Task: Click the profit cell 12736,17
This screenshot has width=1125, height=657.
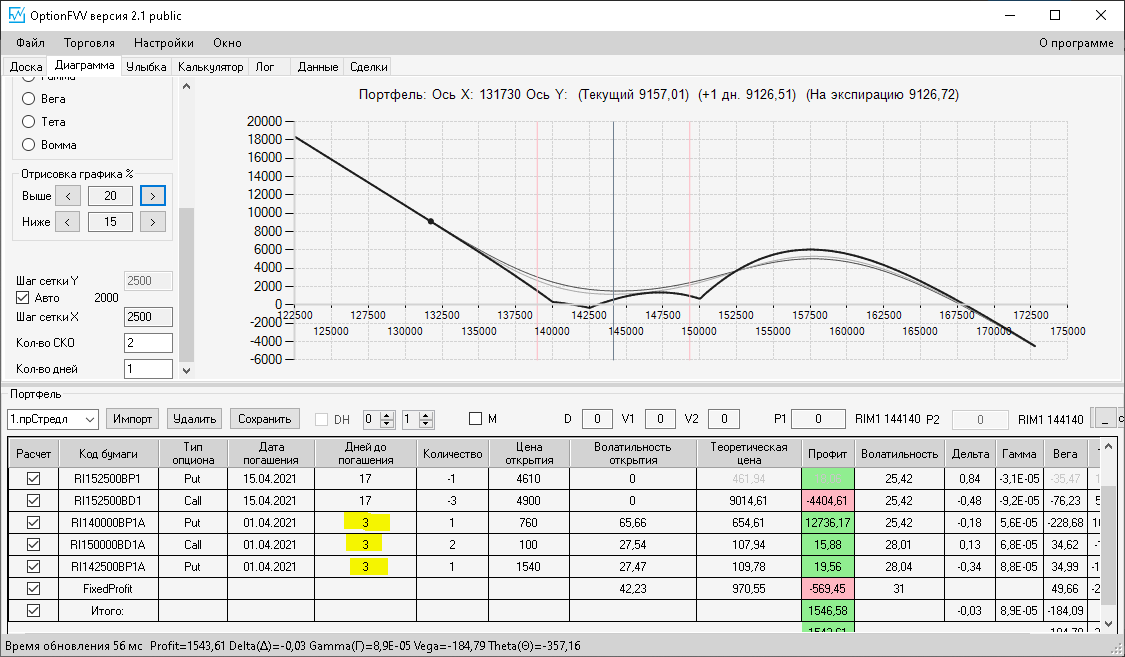Action: (x=827, y=523)
